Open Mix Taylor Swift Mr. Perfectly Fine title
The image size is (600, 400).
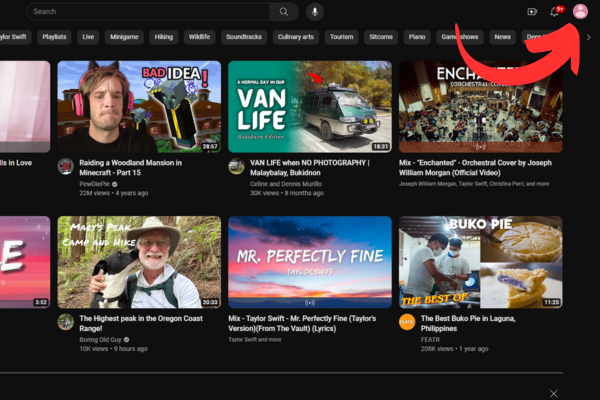pos(302,323)
